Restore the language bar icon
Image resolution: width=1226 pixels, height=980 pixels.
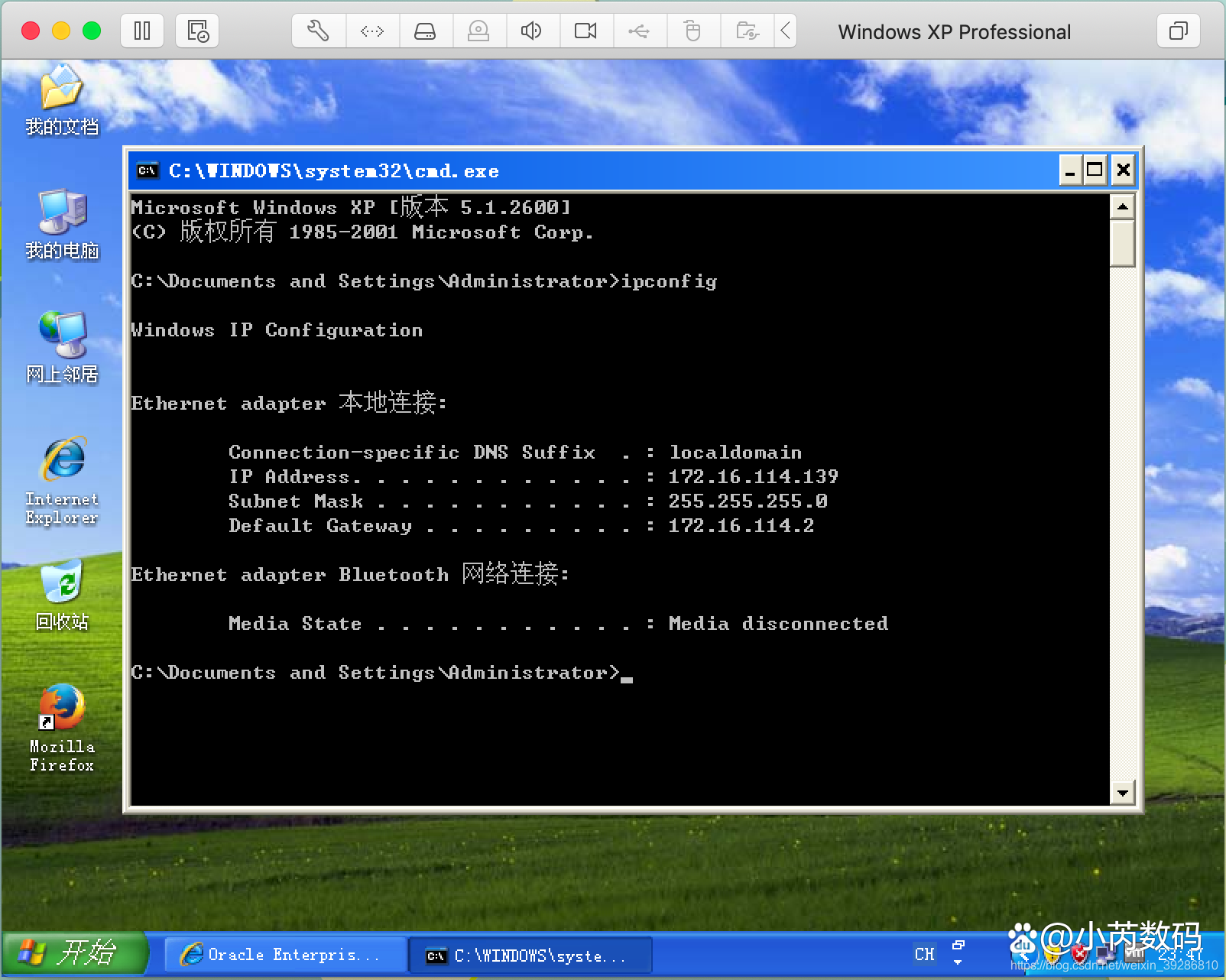[958, 946]
